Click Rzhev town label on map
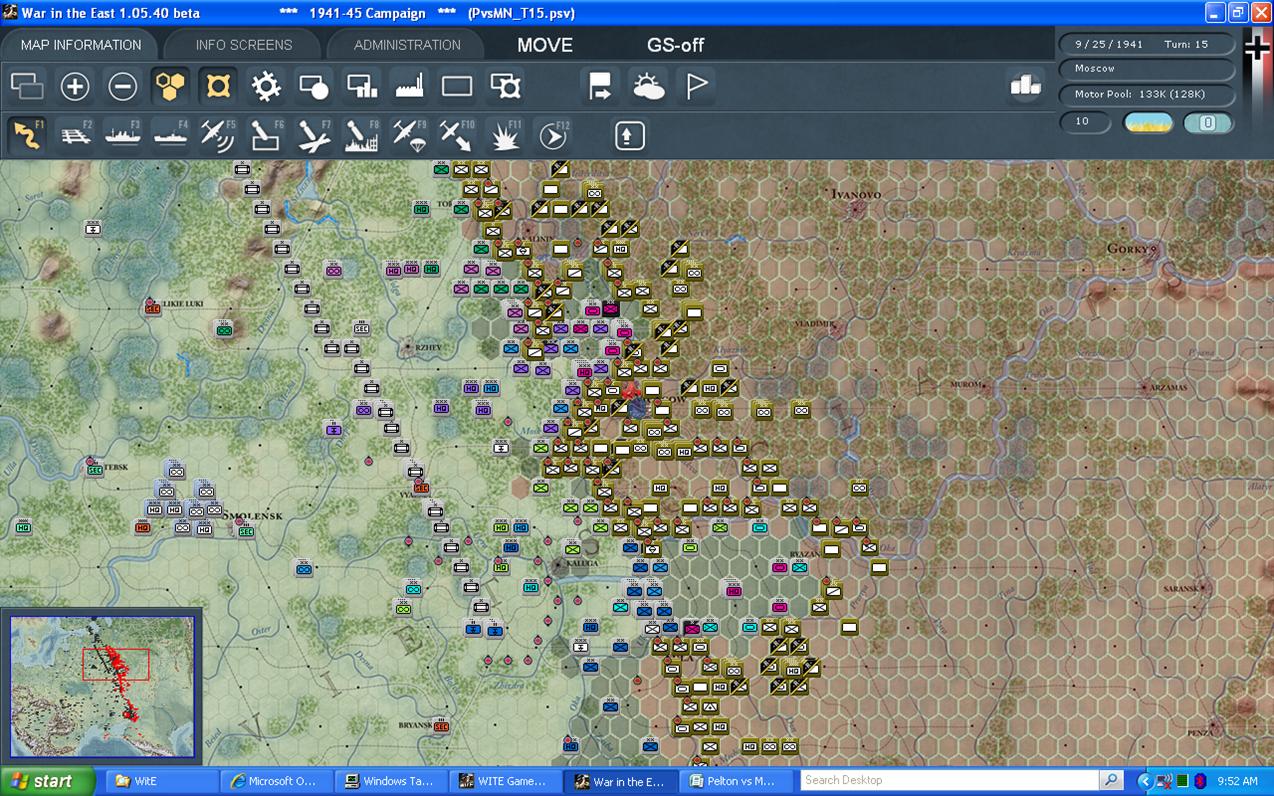Viewport: 1274px width, 796px height. [x=427, y=348]
